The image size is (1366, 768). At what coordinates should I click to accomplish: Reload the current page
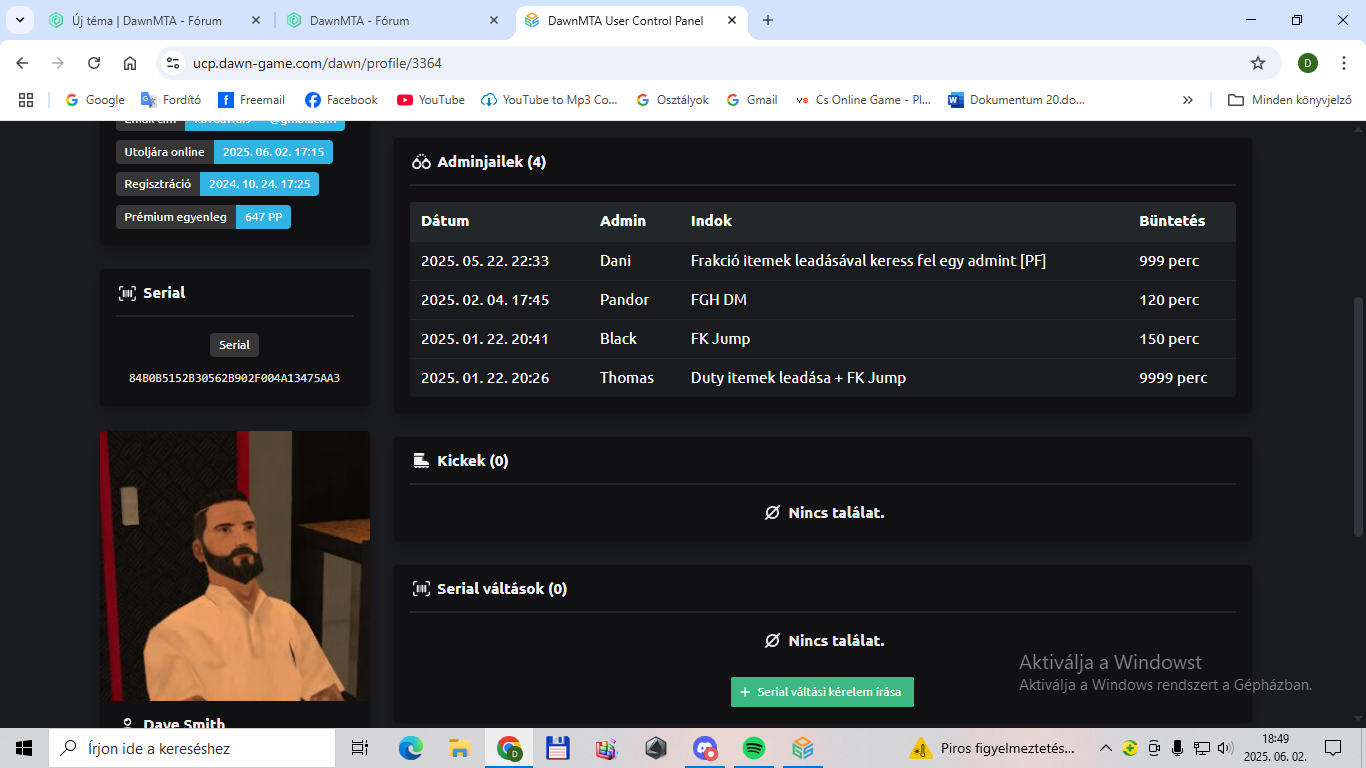pyautogui.click(x=94, y=63)
